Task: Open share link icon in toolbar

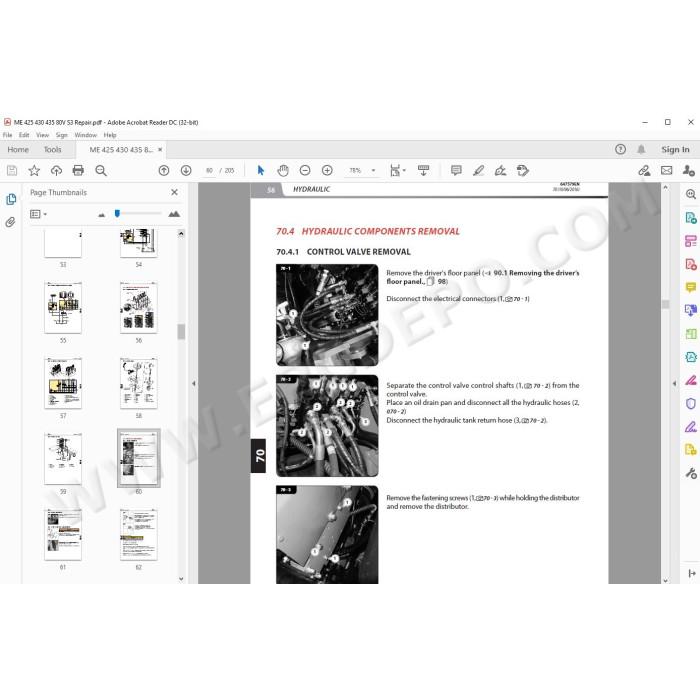Action: coord(644,170)
